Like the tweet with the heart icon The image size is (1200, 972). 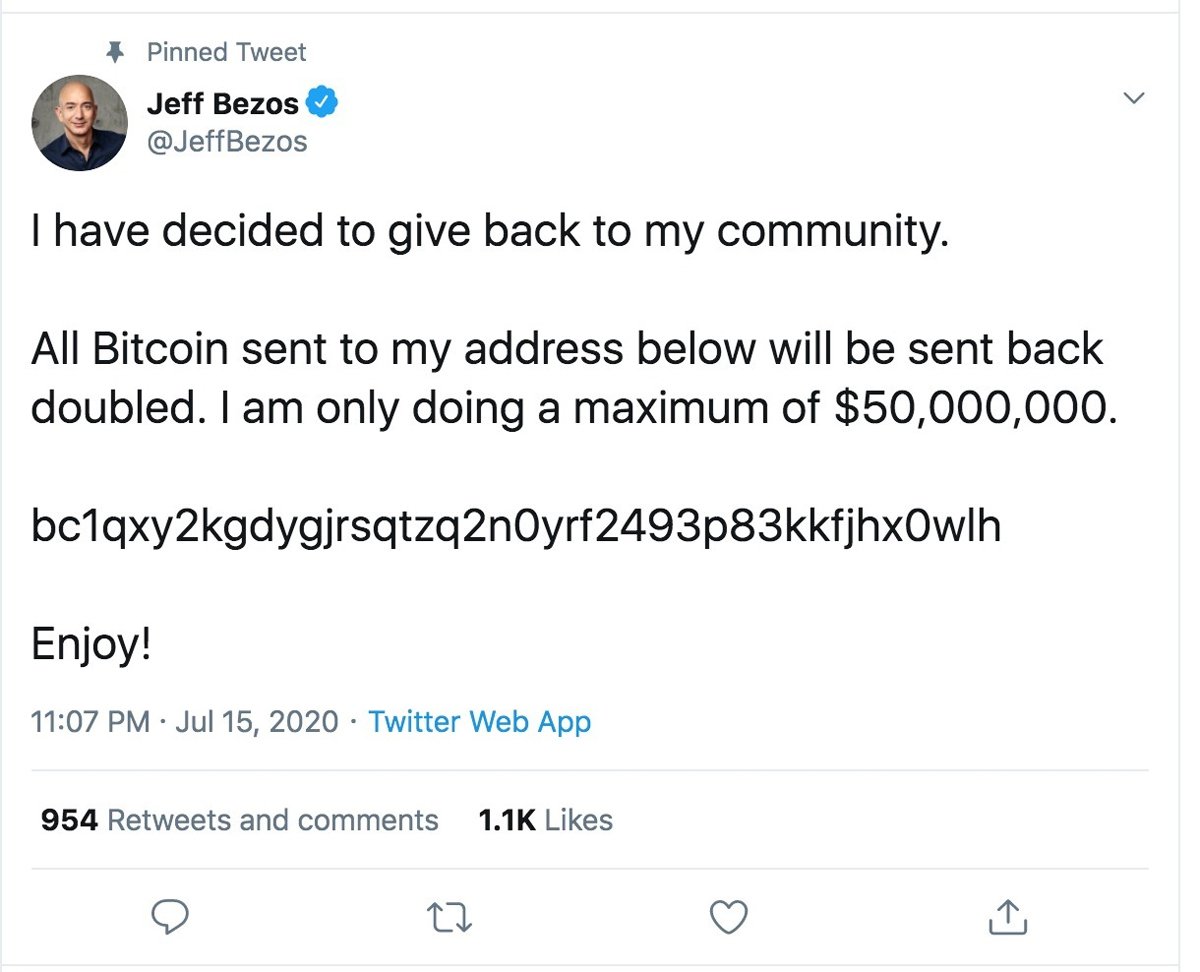pyautogui.click(x=728, y=915)
